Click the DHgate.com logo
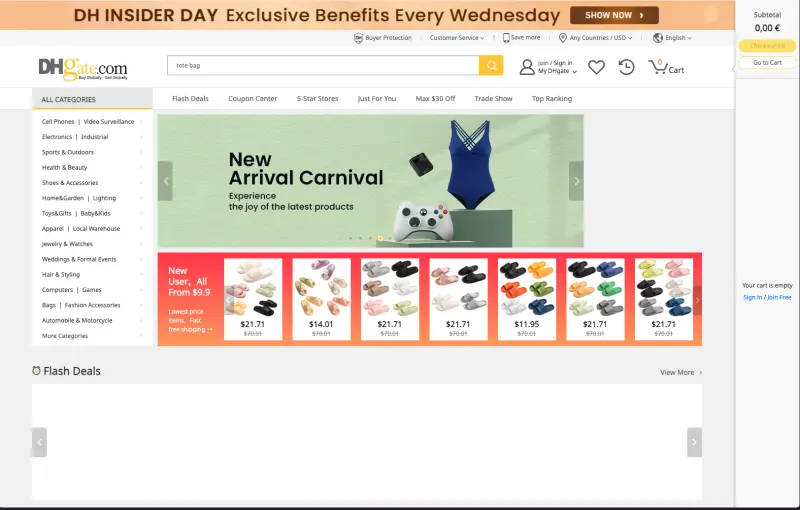The width and height of the screenshot is (800, 510). [x=83, y=69]
